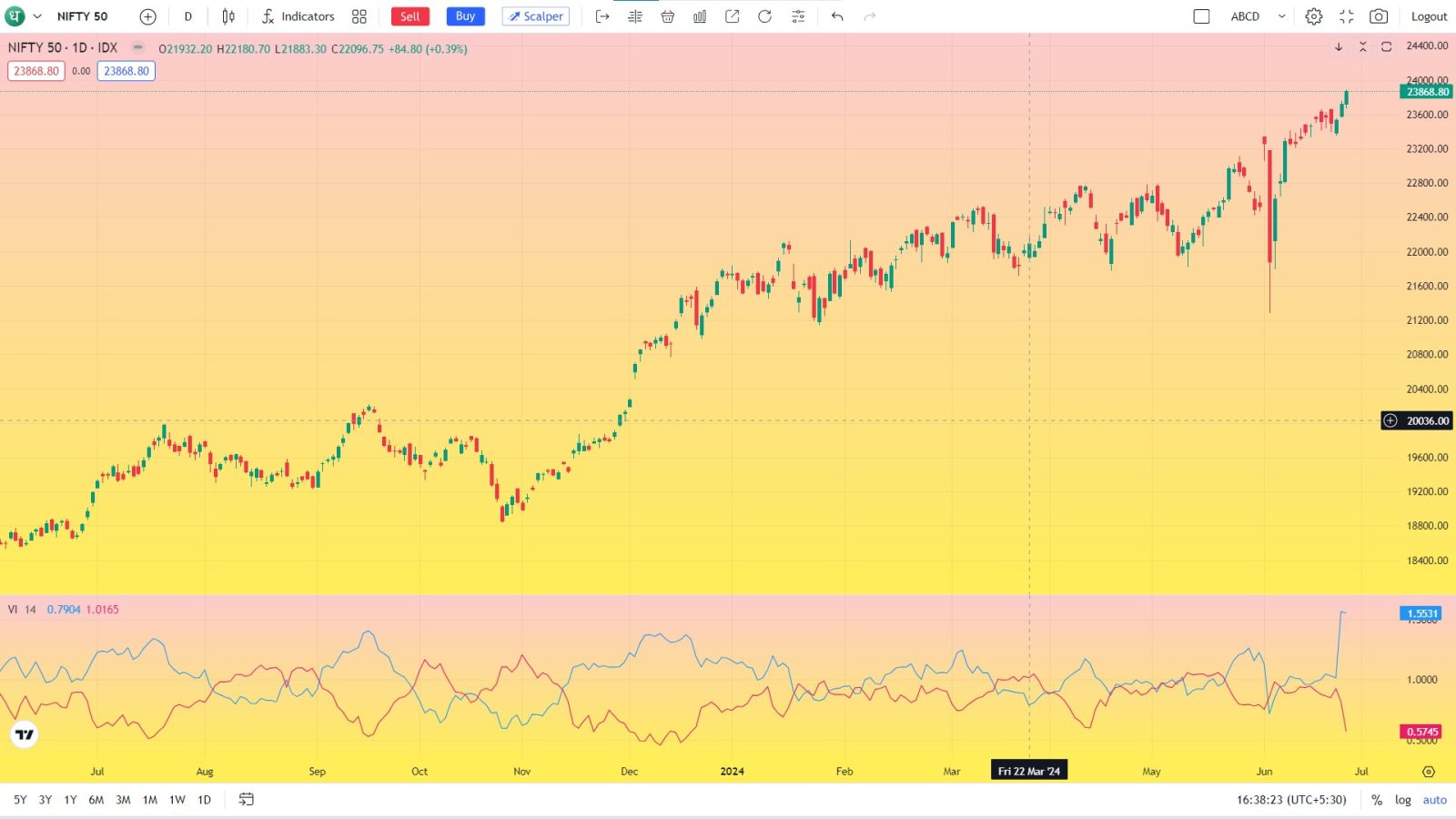This screenshot has width=1456, height=819.
Task: Pop out chart with external link icon
Action: (733, 16)
